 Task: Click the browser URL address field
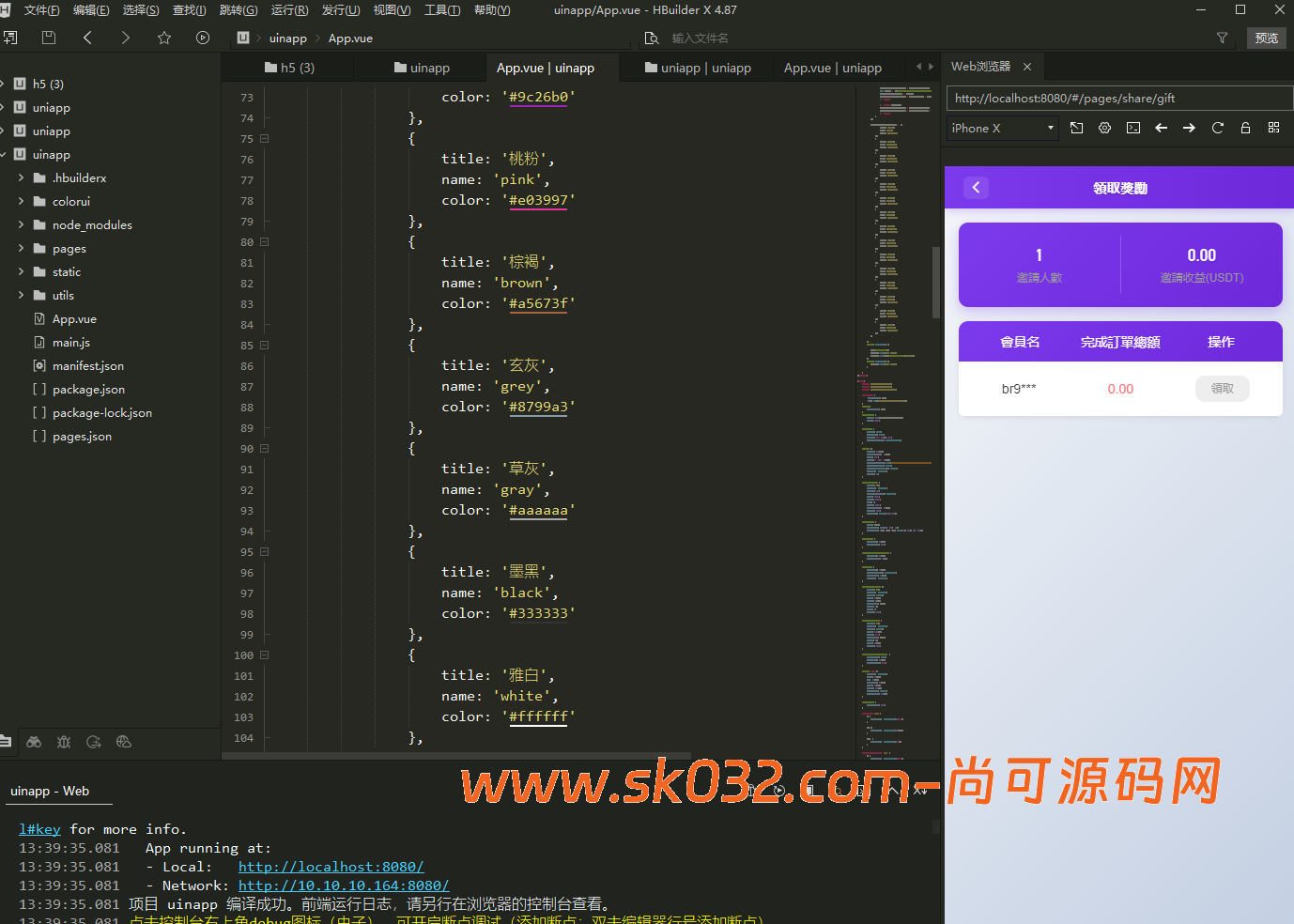click(1117, 99)
